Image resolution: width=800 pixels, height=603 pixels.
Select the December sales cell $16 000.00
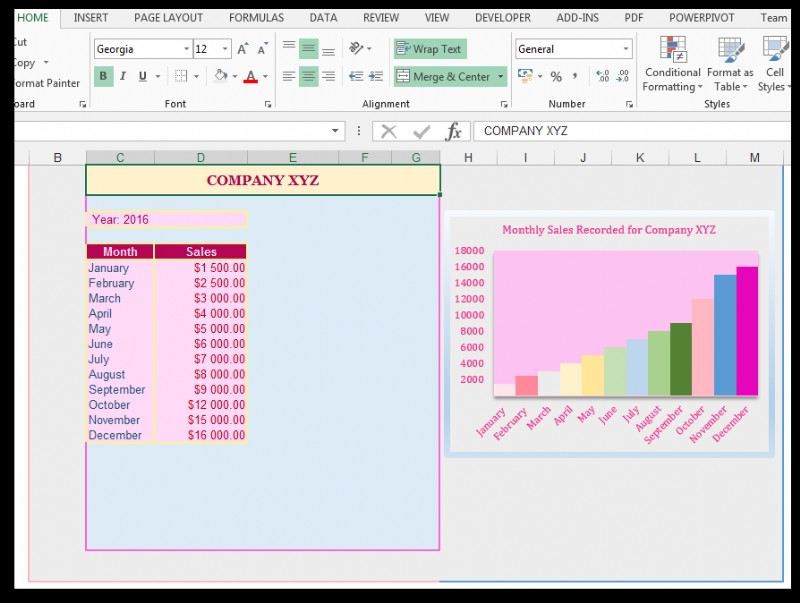pyautogui.click(x=201, y=435)
